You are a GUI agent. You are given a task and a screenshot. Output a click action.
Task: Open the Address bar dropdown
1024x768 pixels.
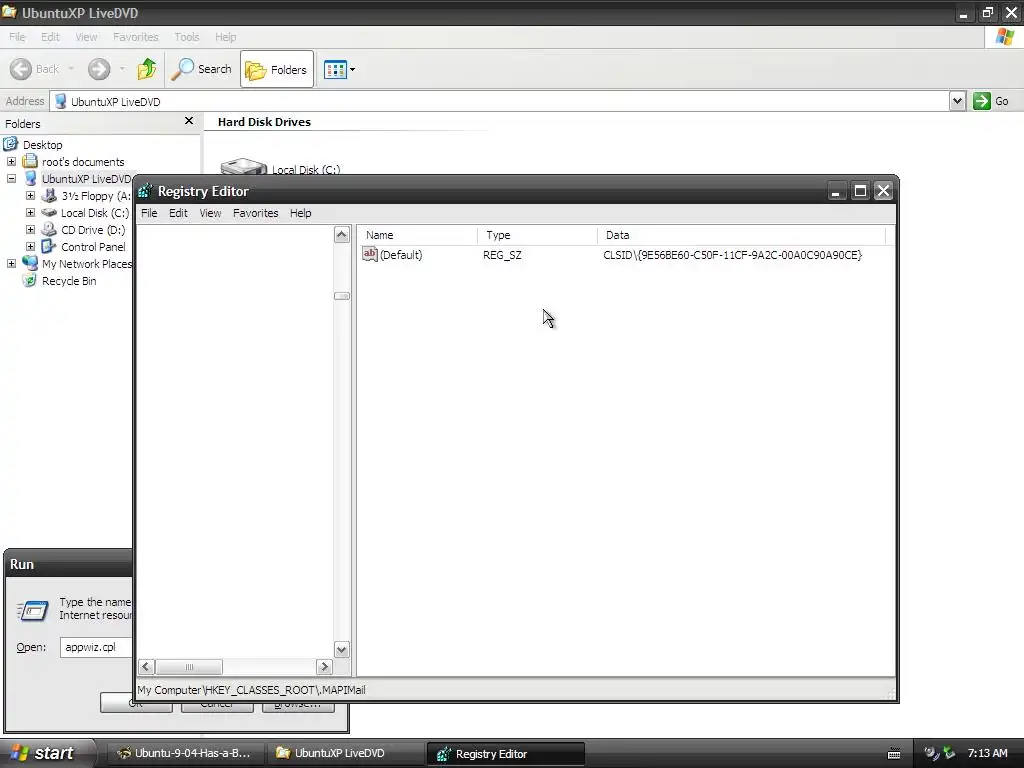957,101
